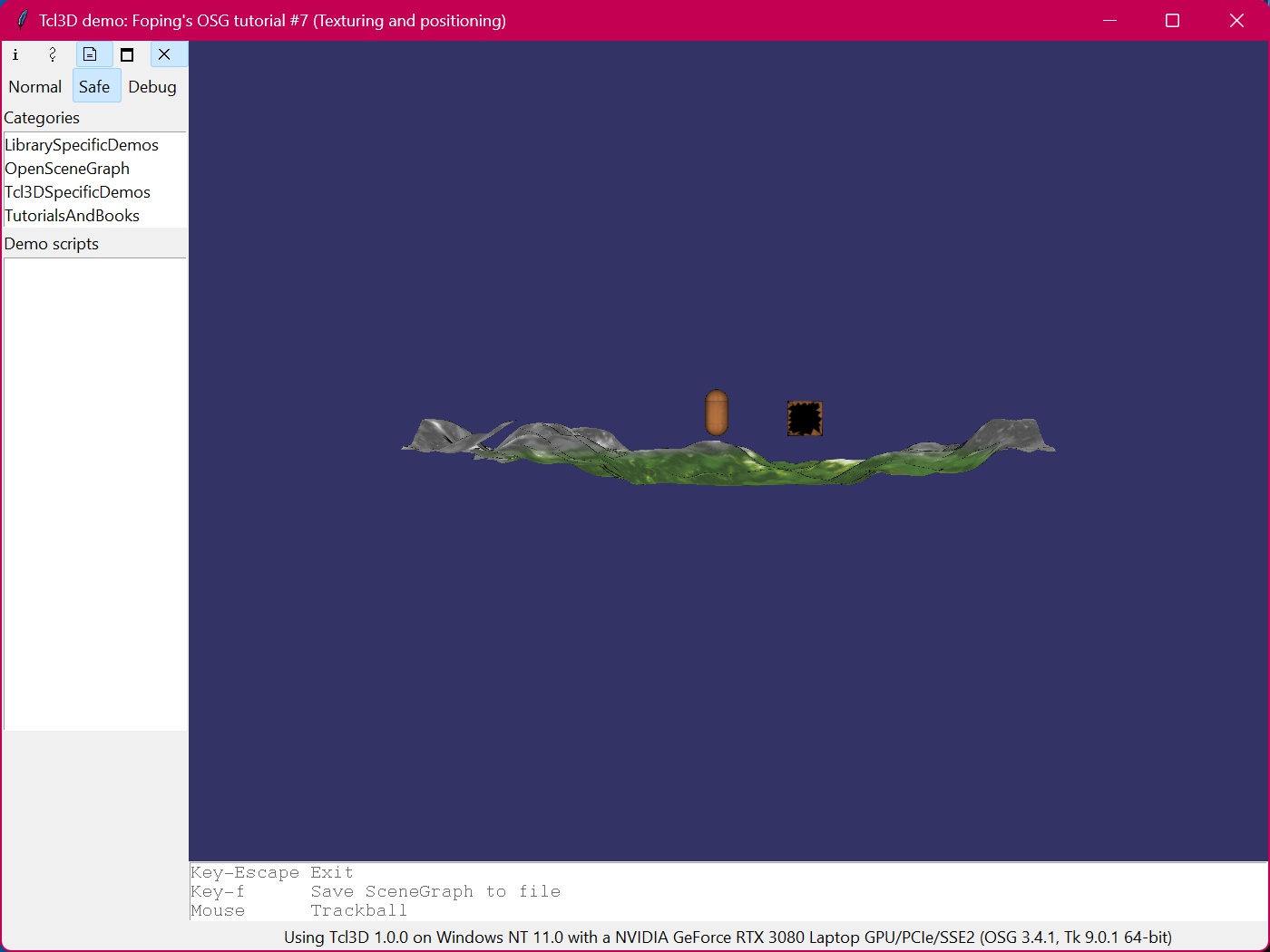Open help via question mark icon

(53, 54)
